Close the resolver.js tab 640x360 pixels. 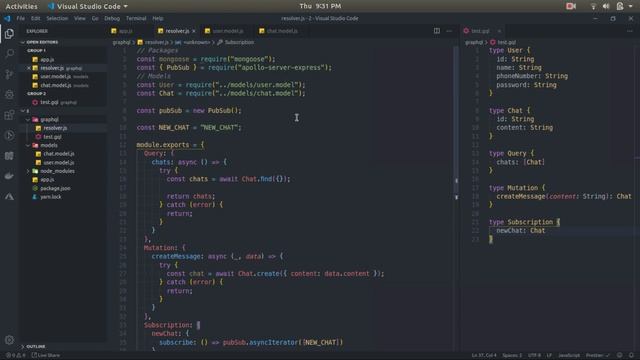(x=194, y=31)
